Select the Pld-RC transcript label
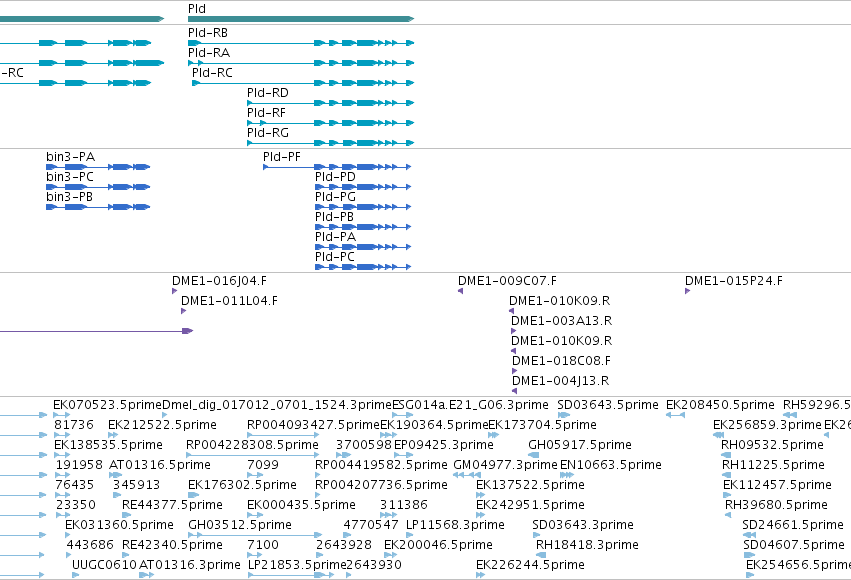The height and width of the screenshot is (580, 851). click(212, 73)
